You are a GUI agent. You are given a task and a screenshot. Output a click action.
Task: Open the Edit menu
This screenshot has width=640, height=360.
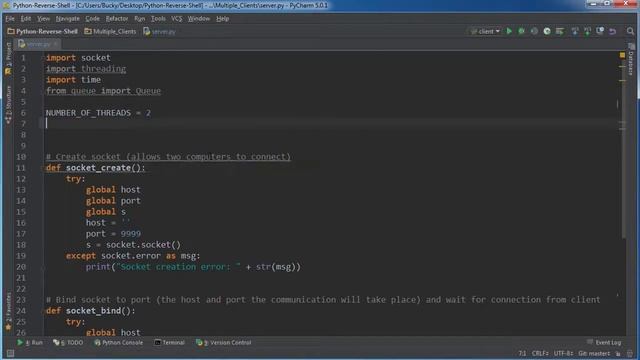pyautogui.click(x=26, y=18)
